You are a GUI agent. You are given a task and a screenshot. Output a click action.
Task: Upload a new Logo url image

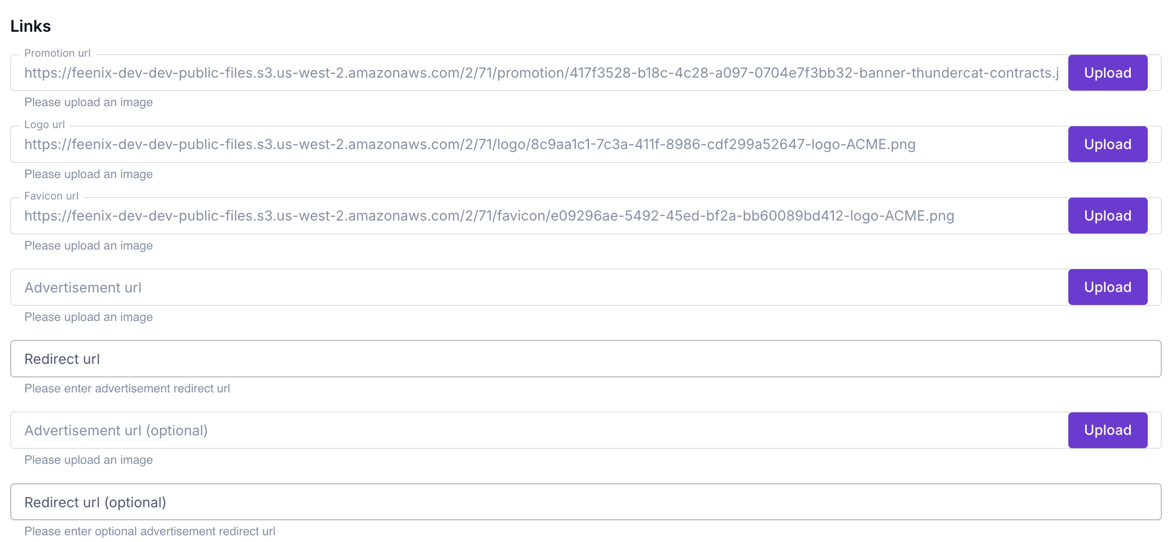(1107, 144)
